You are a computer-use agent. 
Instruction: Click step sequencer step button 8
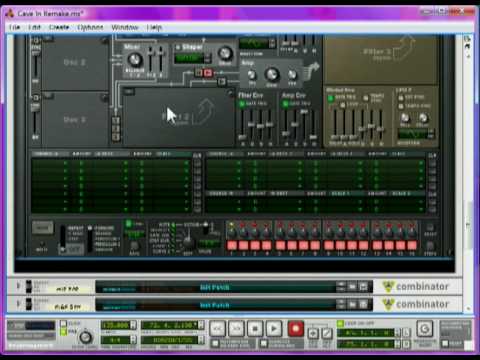[x=315, y=246]
